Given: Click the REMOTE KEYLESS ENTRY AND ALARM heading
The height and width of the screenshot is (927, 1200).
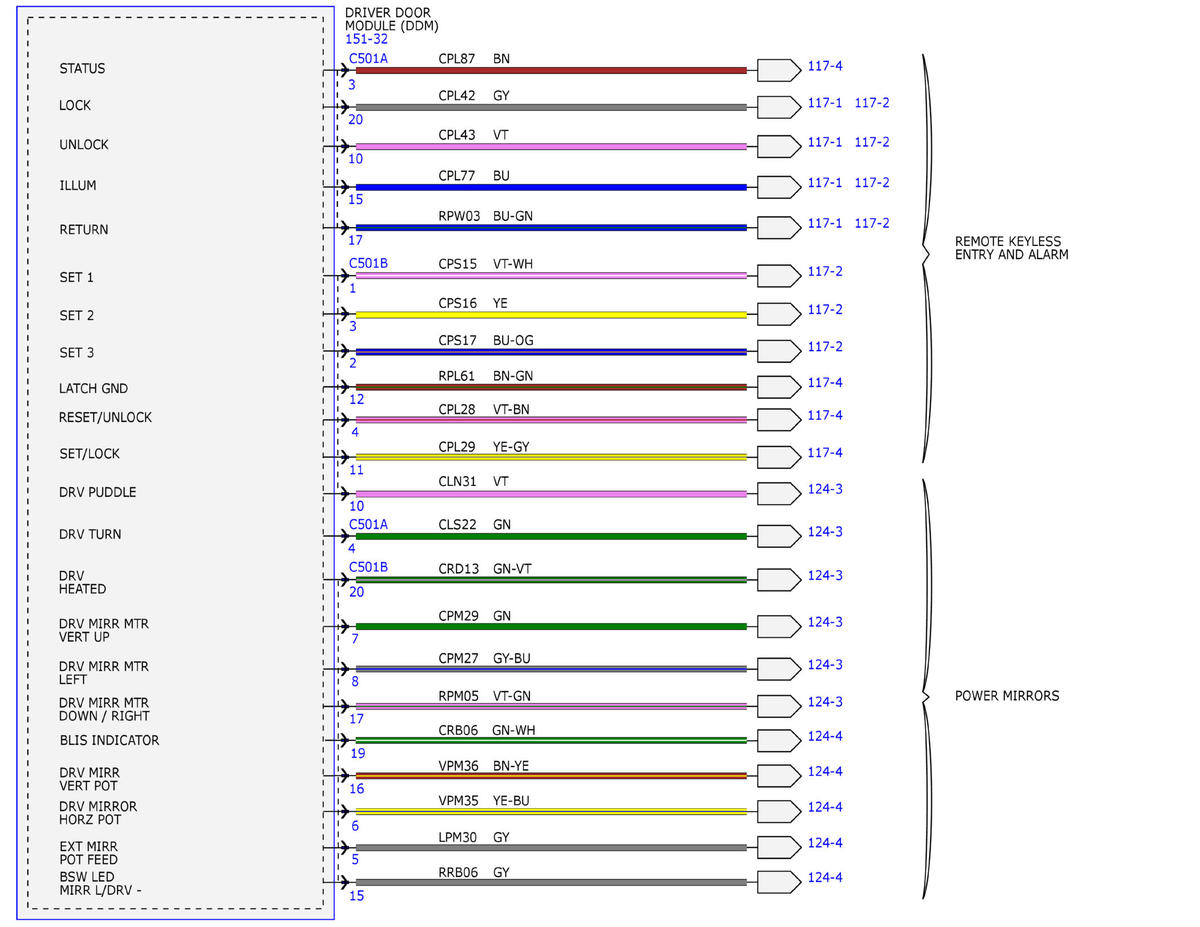Looking at the screenshot, I should tap(1012, 248).
